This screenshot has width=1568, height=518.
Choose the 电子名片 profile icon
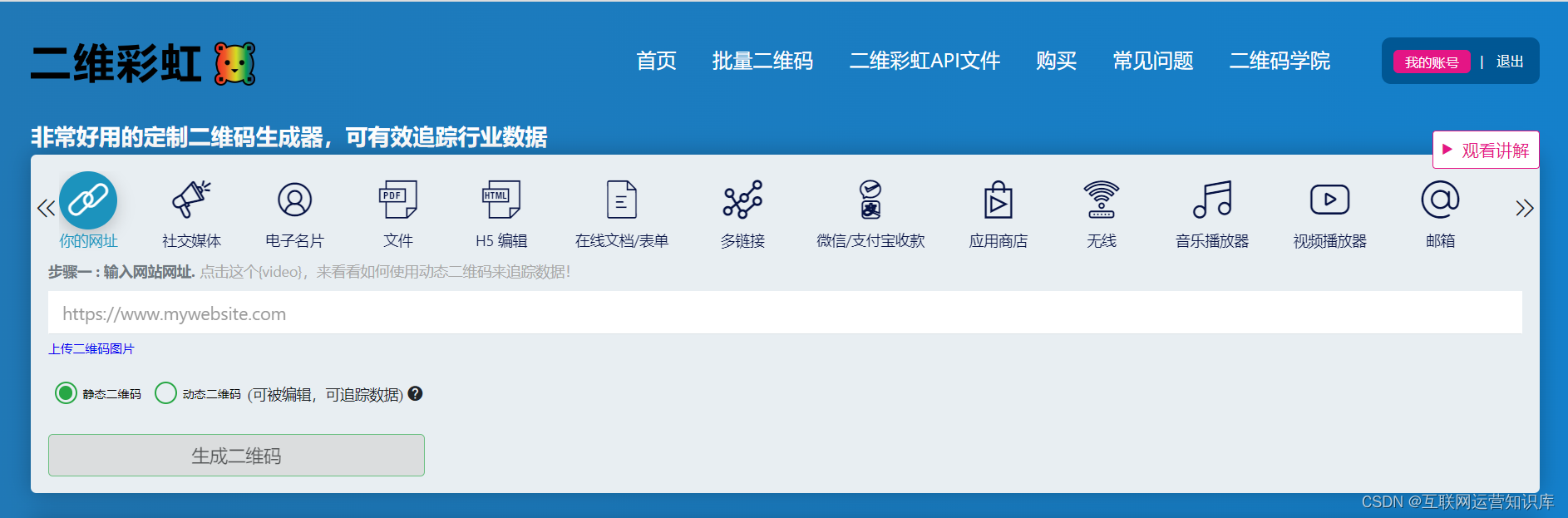[x=294, y=200]
